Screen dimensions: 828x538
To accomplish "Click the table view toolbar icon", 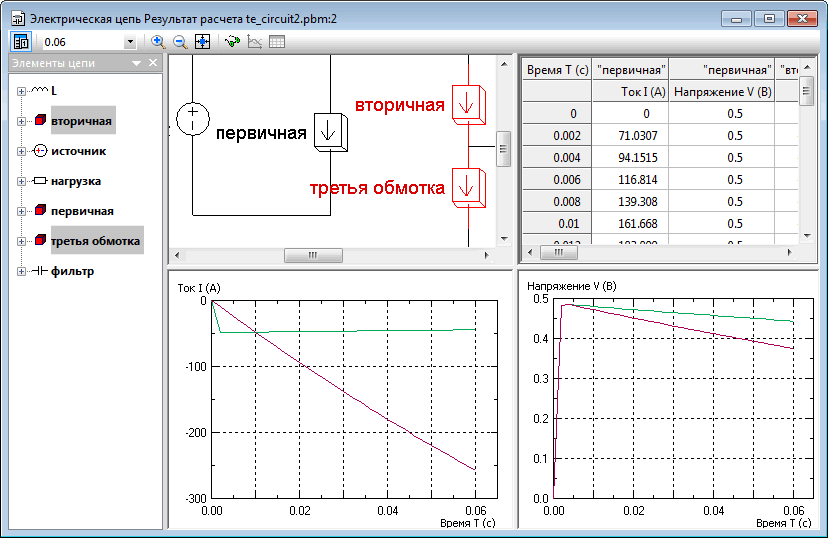I will coord(277,42).
